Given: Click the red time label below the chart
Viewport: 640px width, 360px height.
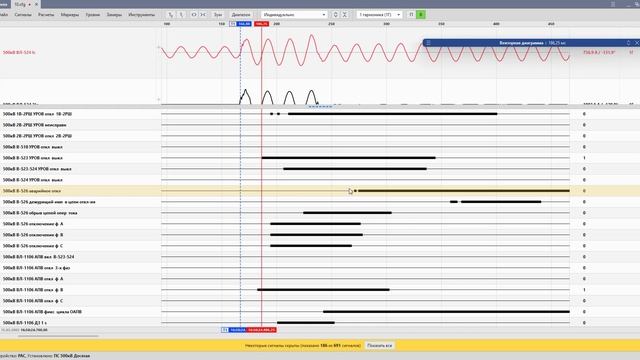Looking at the screenshot, I should tap(262, 330).
